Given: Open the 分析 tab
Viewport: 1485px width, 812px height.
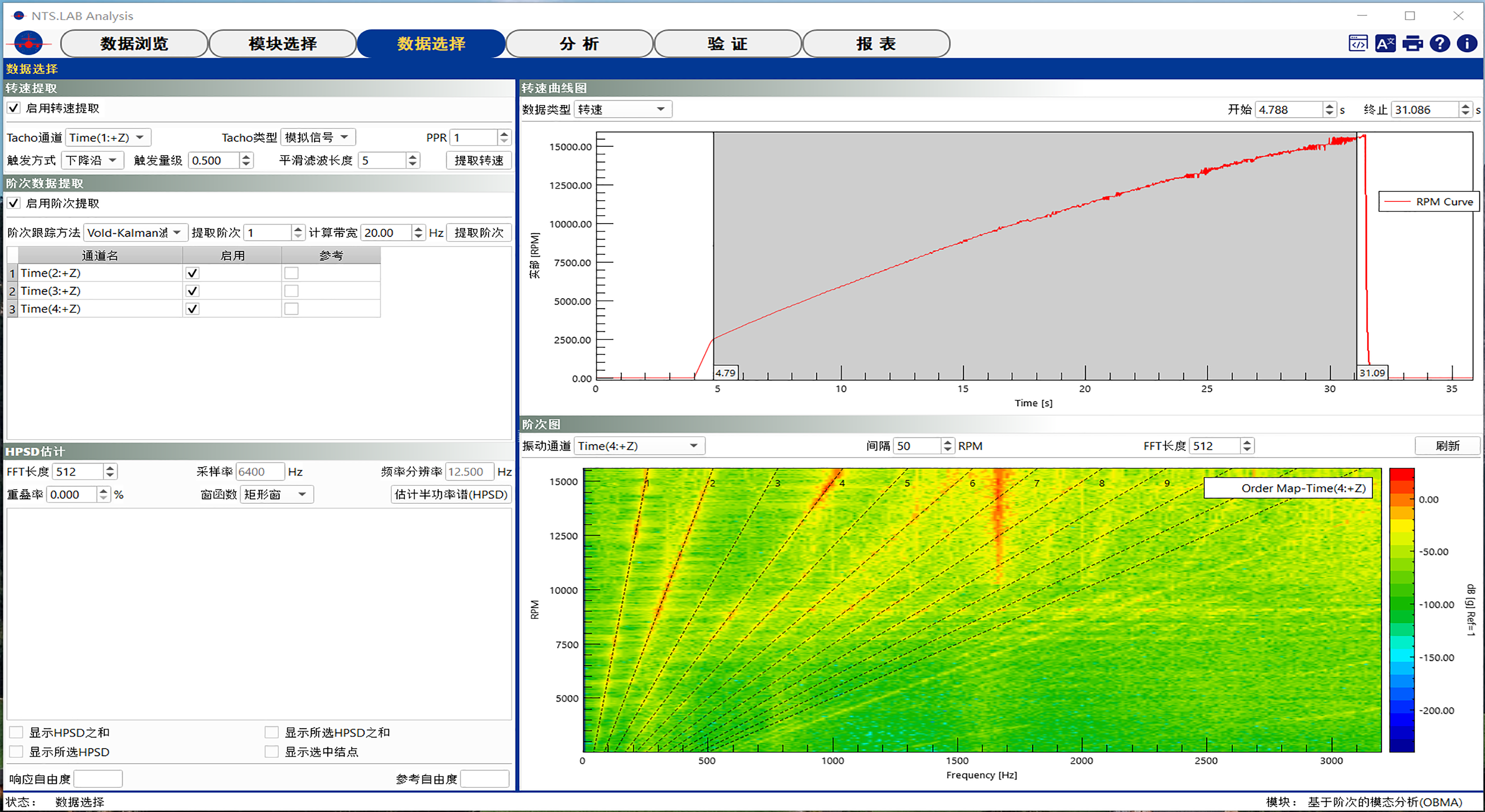Looking at the screenshot, I should point(579,44).
